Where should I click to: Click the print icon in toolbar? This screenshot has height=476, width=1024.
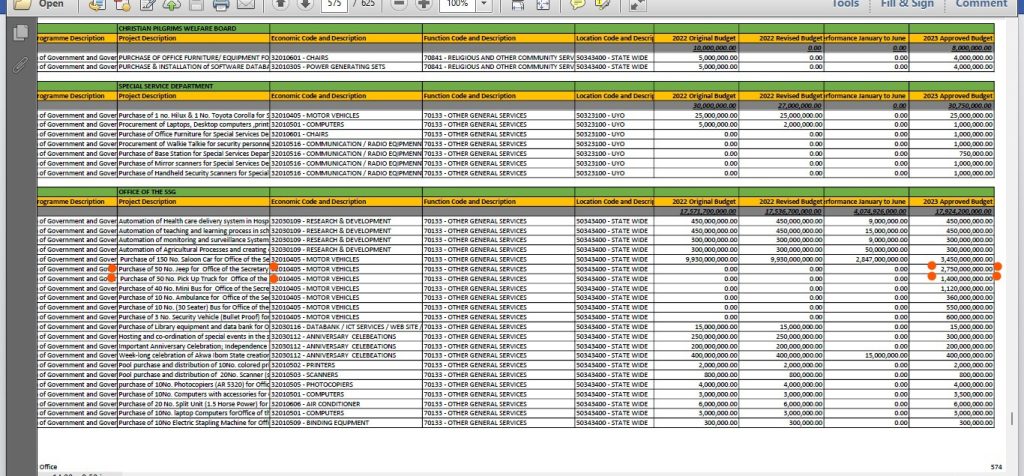[221, 4]
